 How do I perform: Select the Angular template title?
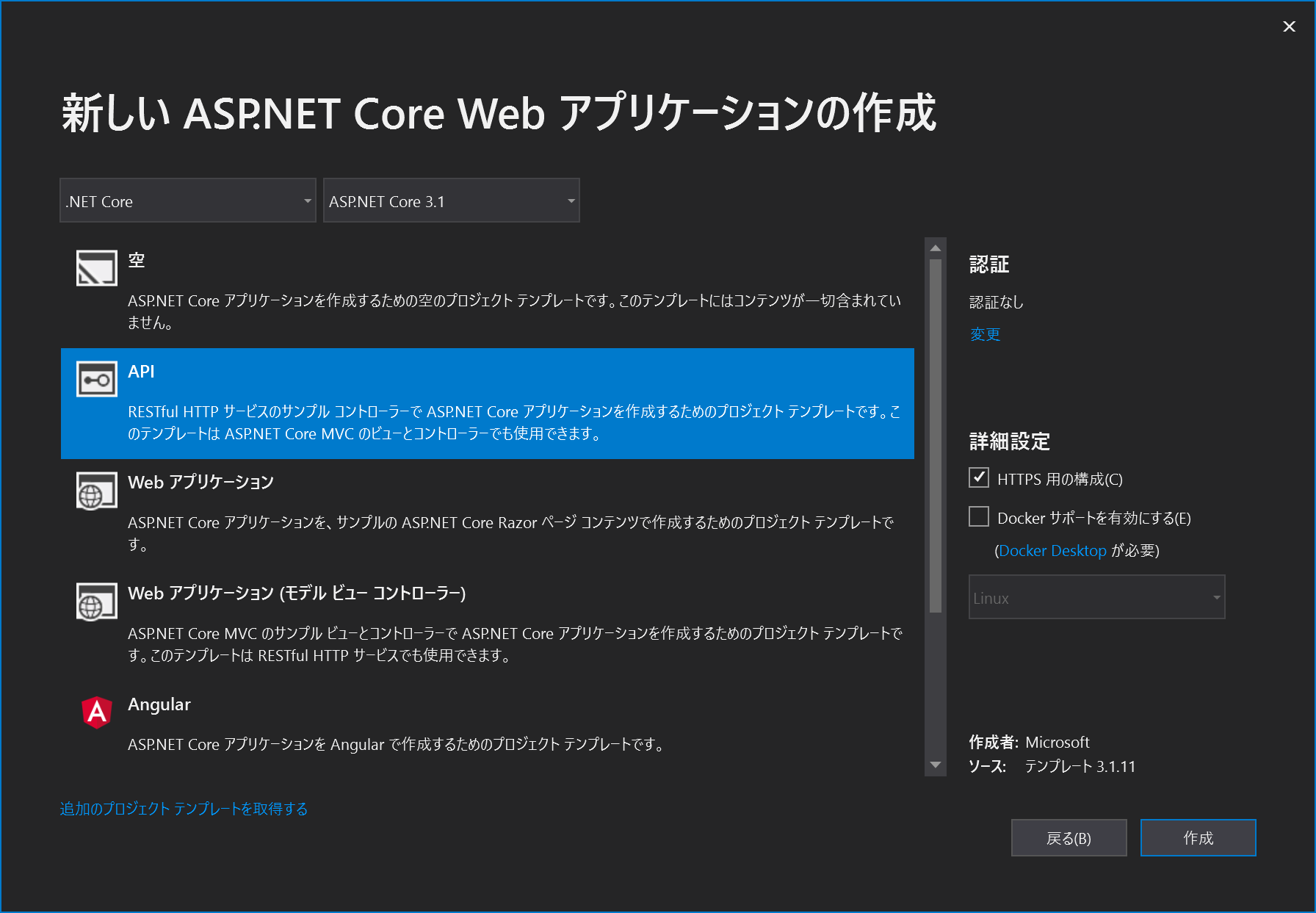pos(159,704)
